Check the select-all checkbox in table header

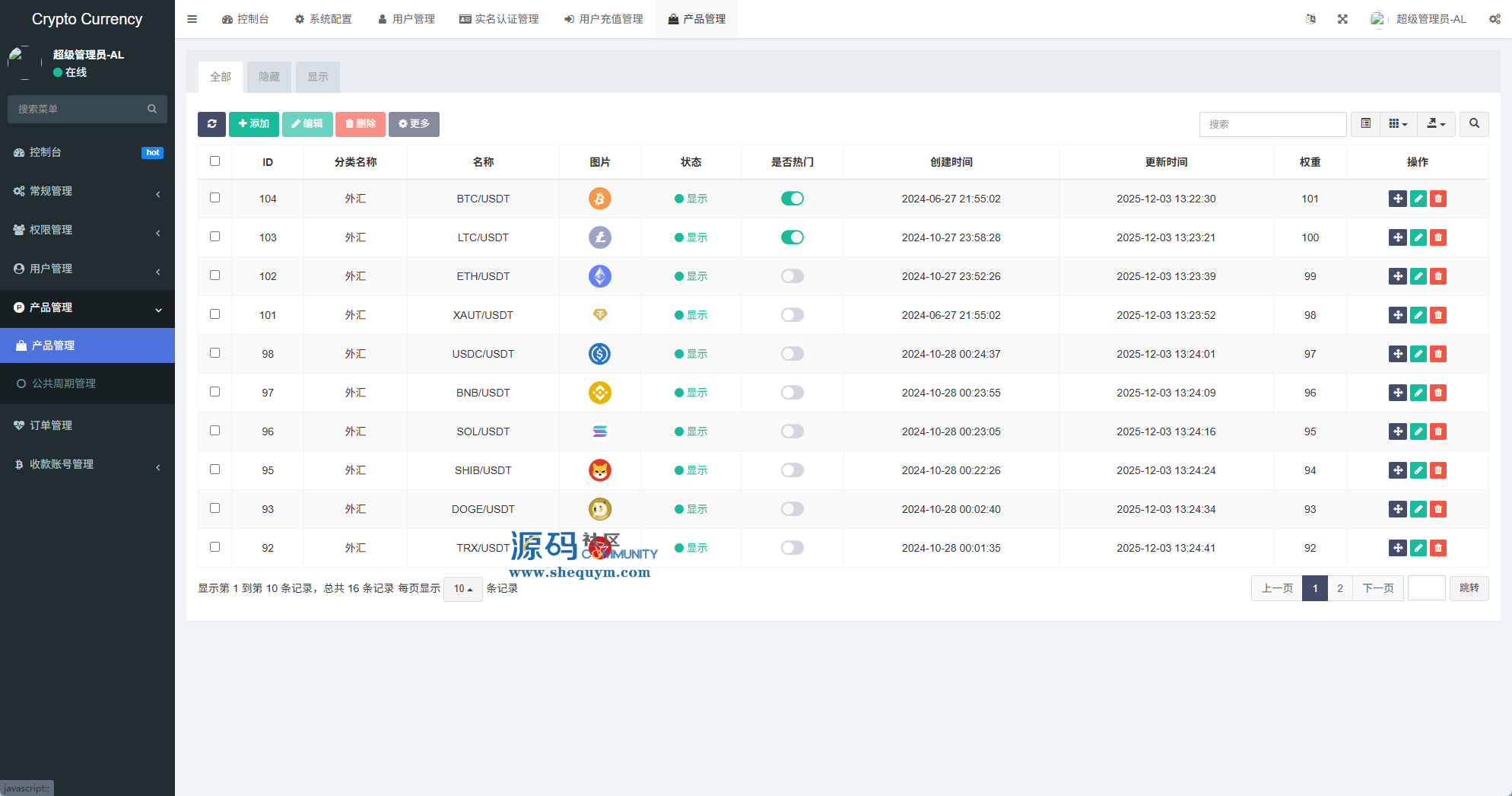[214, 161]
